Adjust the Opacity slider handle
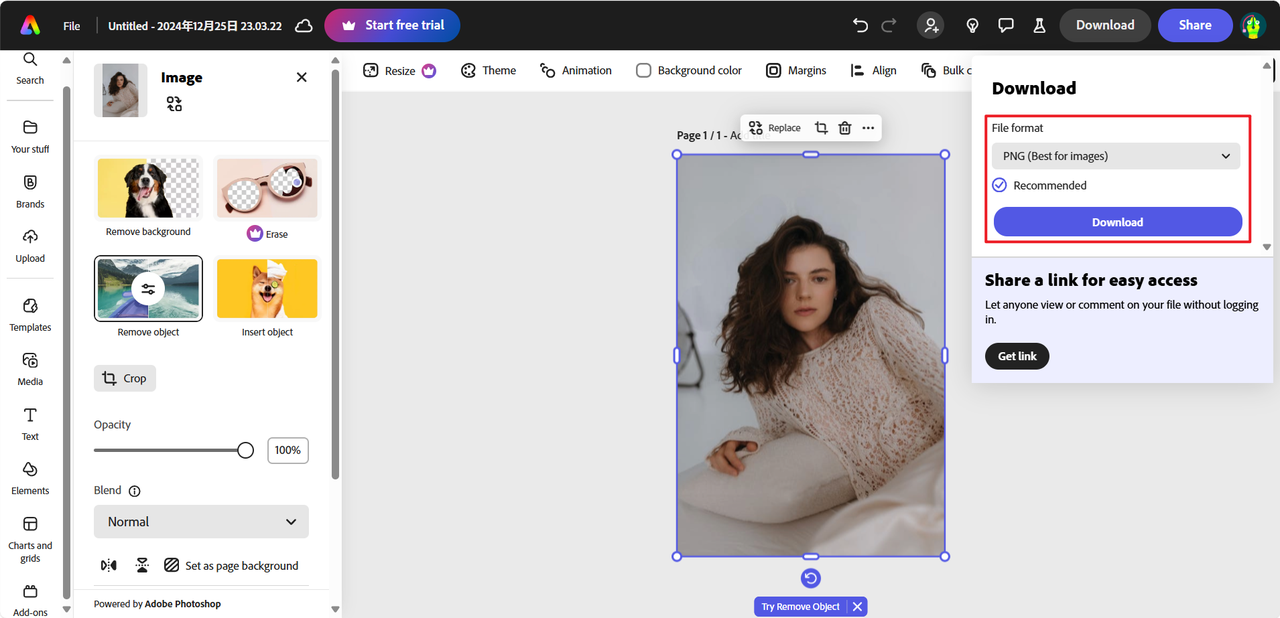This screenshot has width=1280, height=618. 245,450
